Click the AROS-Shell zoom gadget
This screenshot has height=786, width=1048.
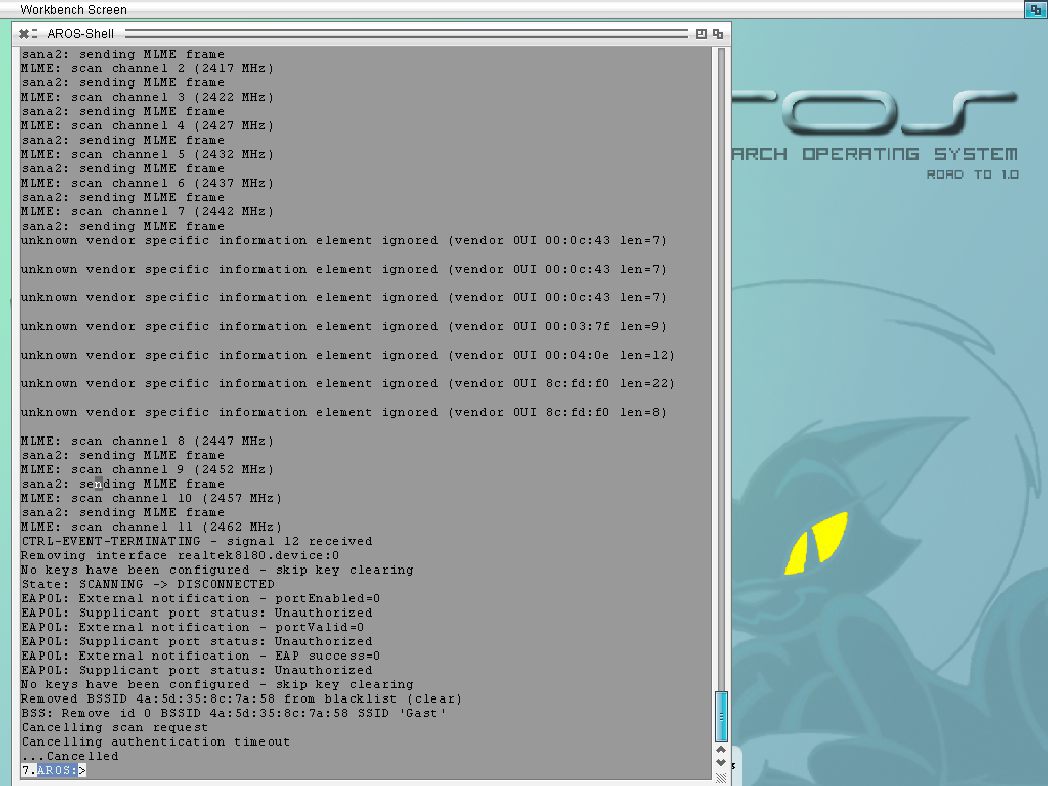click(x=701, y=33)
